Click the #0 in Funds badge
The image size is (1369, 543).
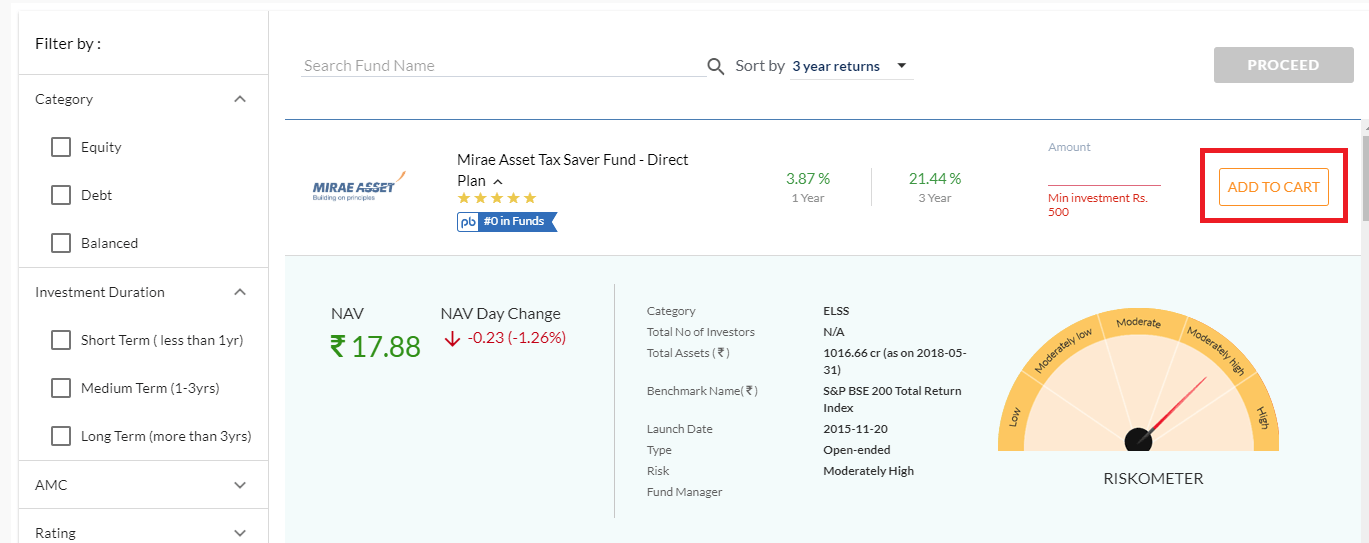(507, 222)
